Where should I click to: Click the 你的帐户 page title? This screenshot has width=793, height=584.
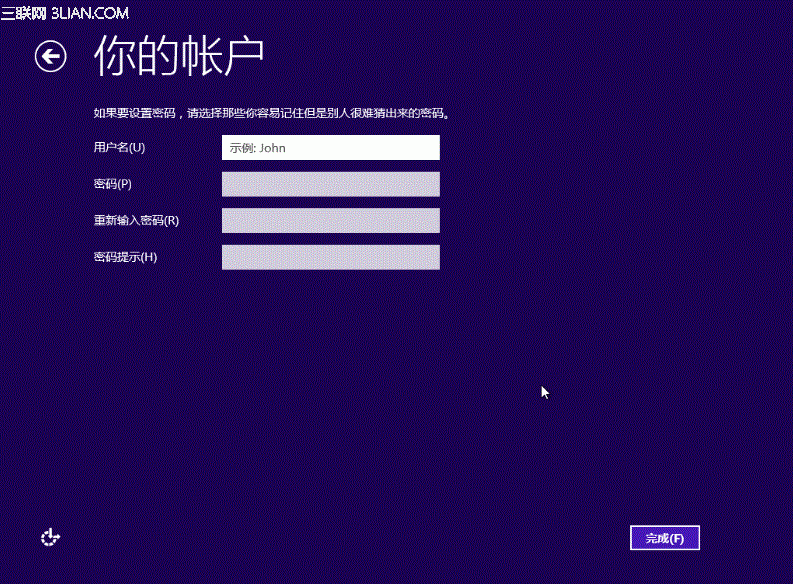point(179,57)
